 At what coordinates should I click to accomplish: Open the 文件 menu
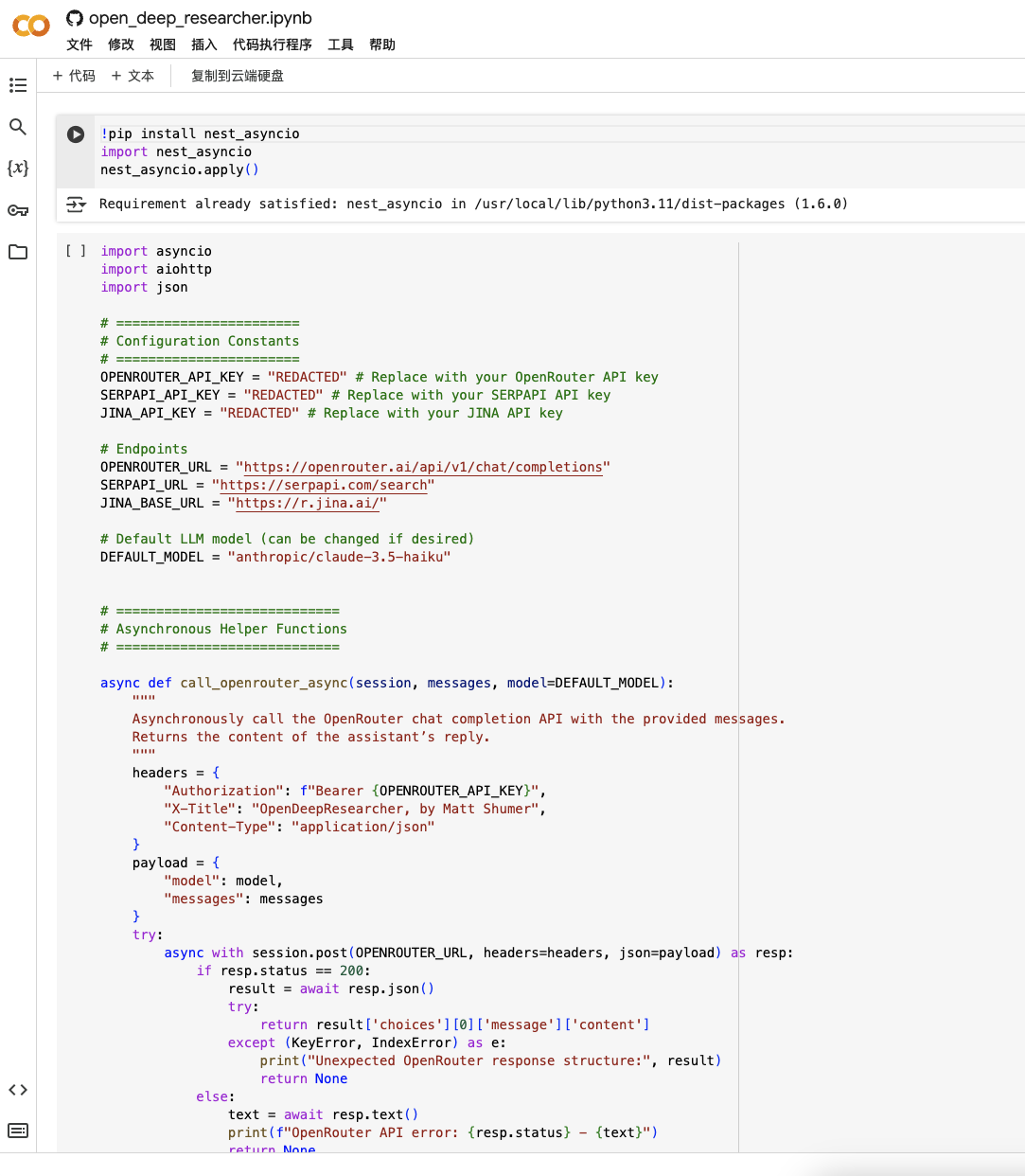click(80, 45)
